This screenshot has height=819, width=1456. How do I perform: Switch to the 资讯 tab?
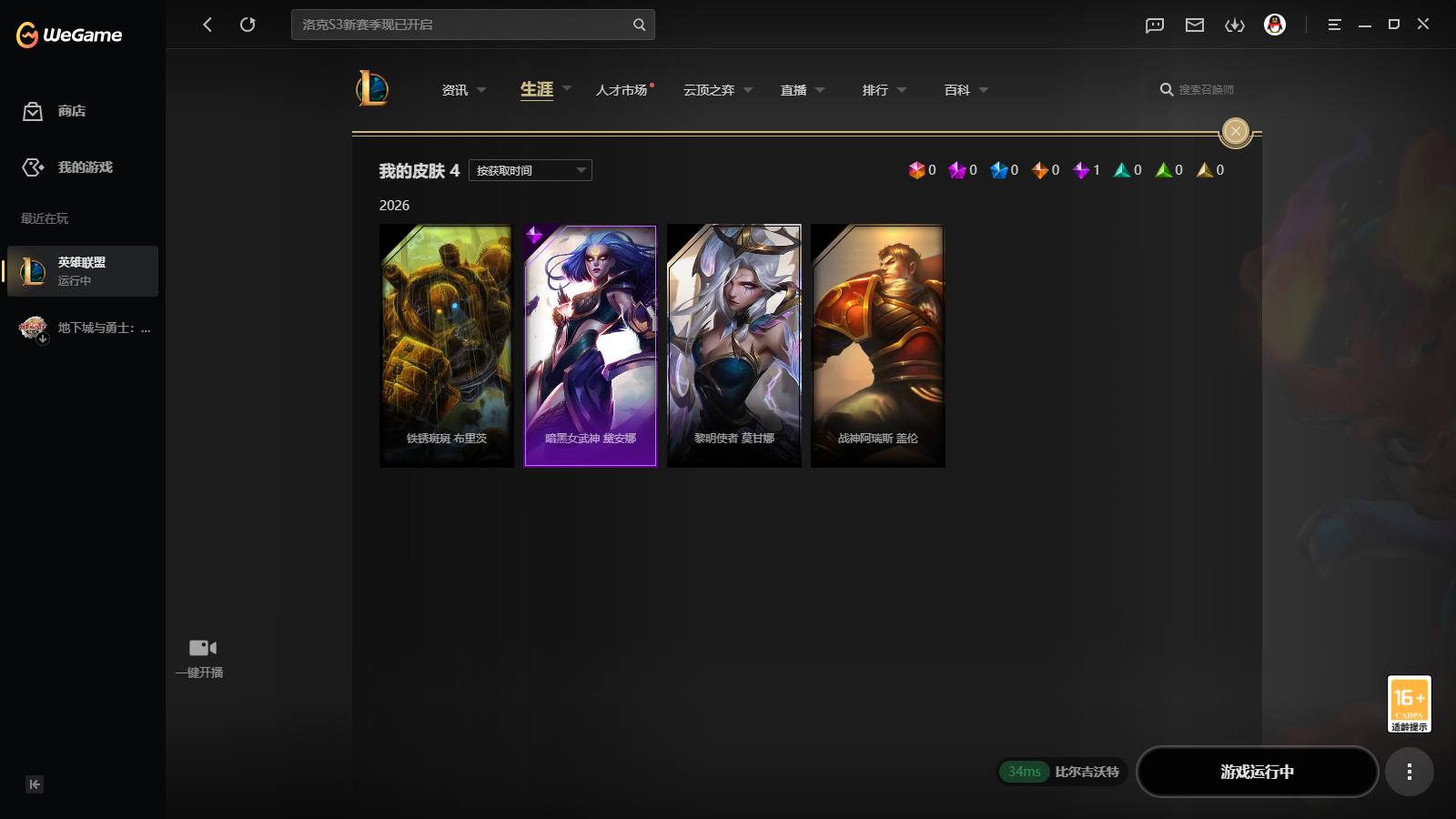pos(455,90)
